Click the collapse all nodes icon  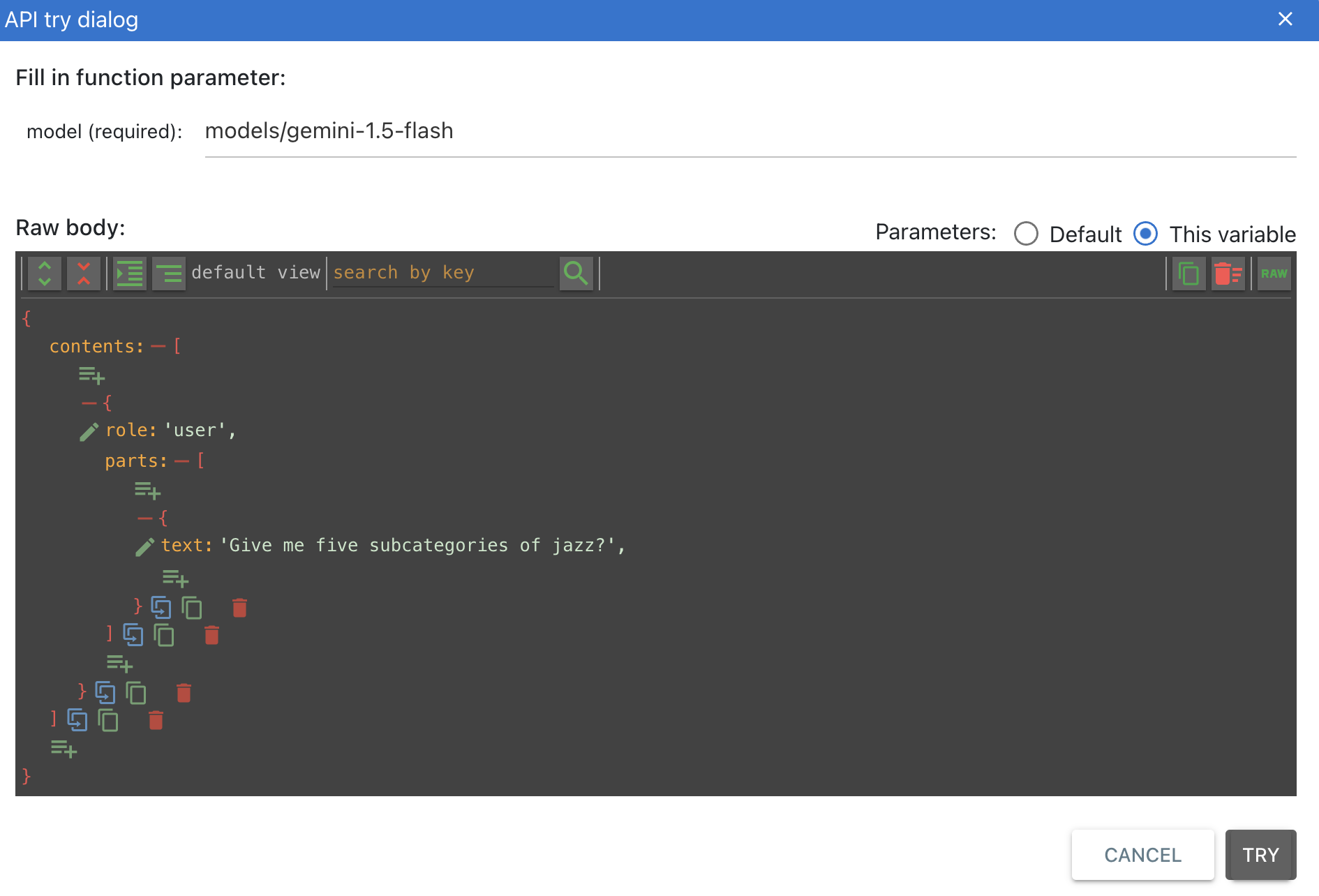pos(84,273)
